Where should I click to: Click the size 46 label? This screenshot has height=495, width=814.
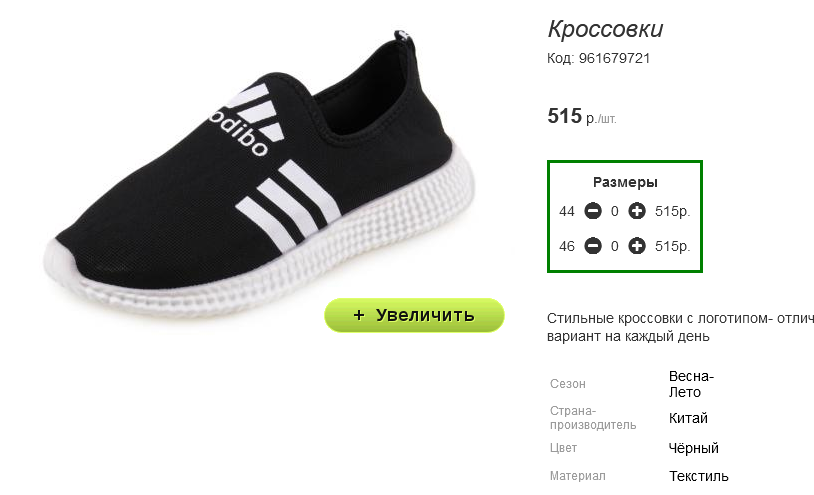(567, 246)
